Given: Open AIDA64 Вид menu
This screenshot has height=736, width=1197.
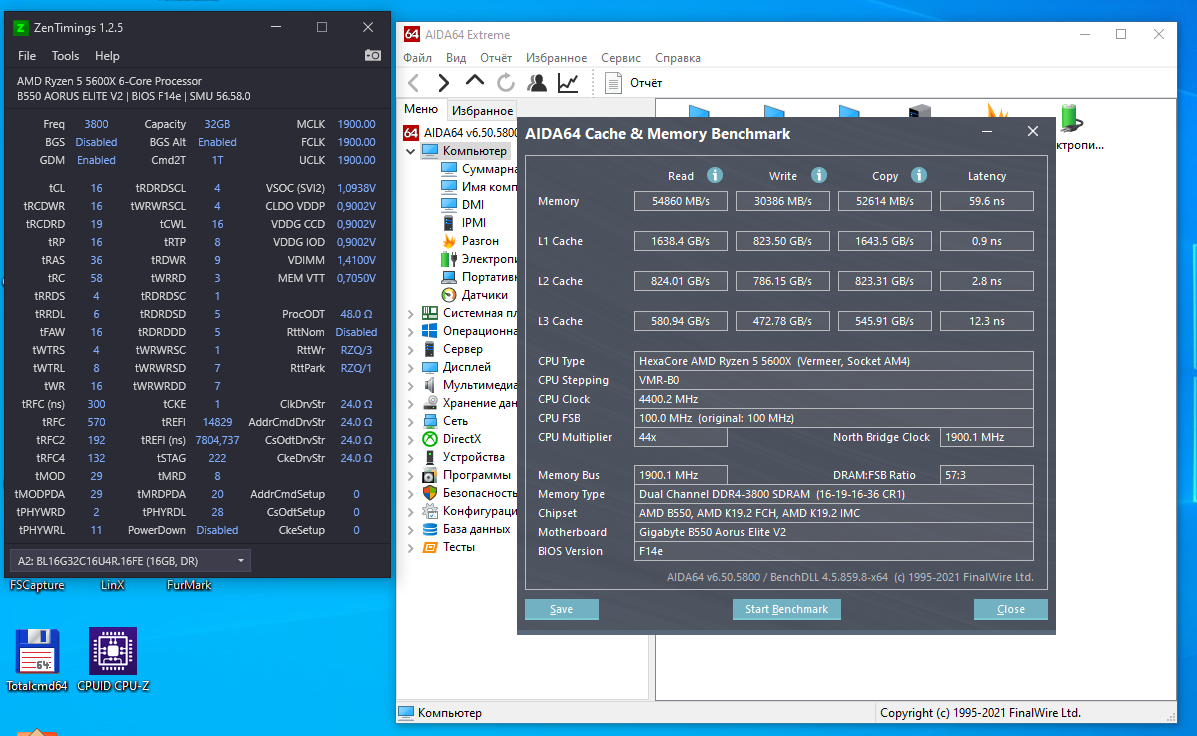Looking at the screenshot, I should [456, 58].
